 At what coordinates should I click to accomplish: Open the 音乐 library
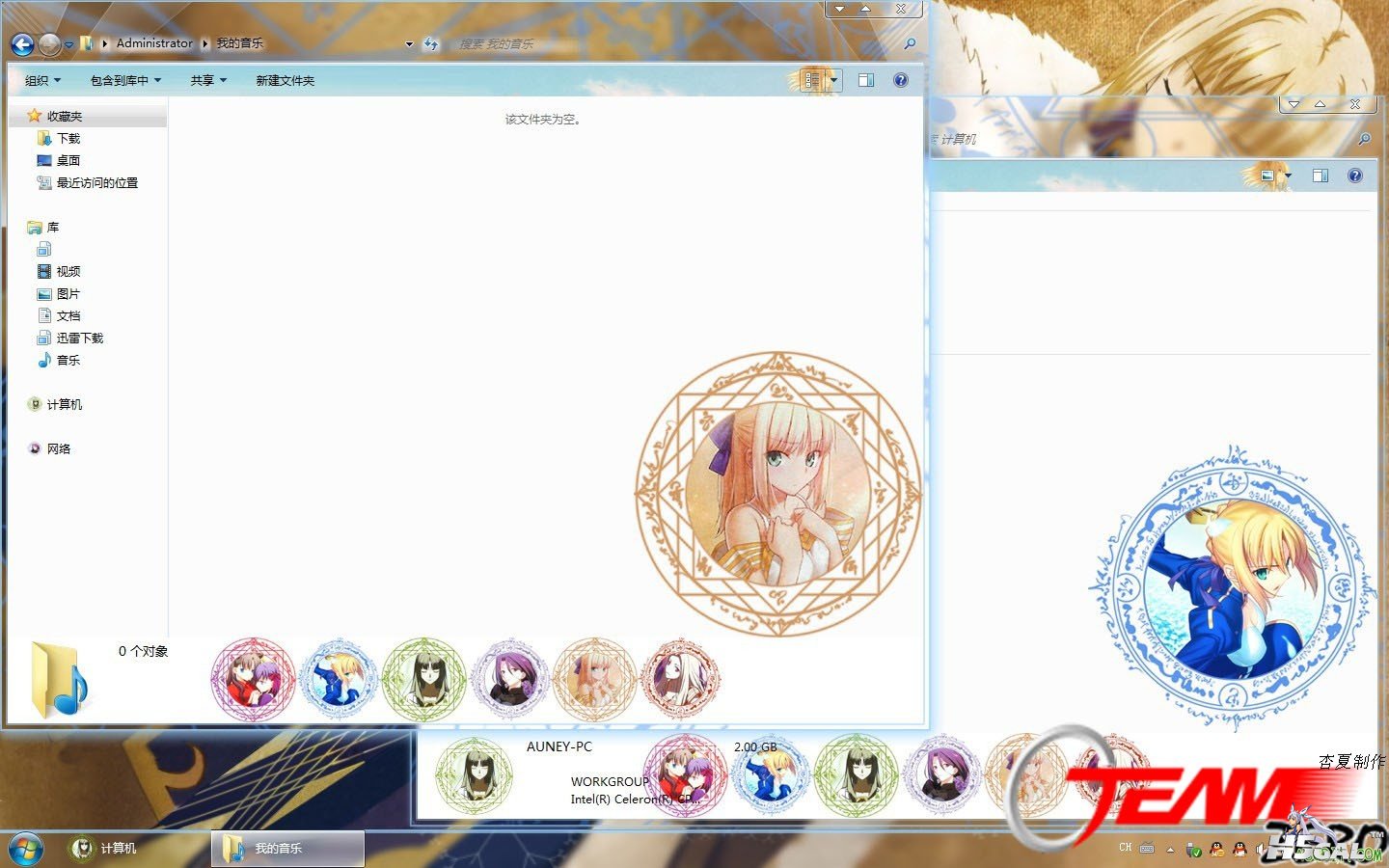(68, 360)
